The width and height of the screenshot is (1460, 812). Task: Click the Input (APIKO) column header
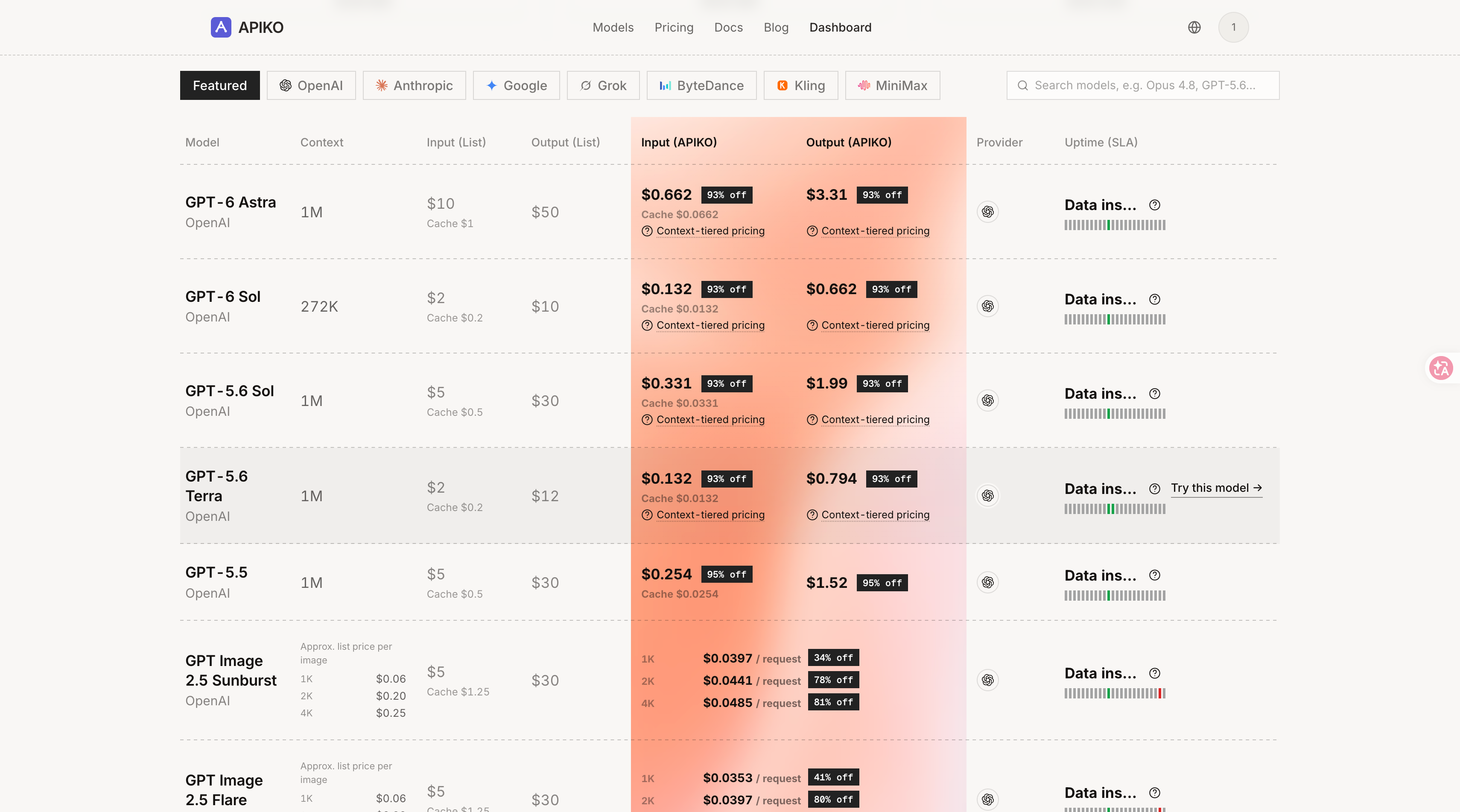679,142
